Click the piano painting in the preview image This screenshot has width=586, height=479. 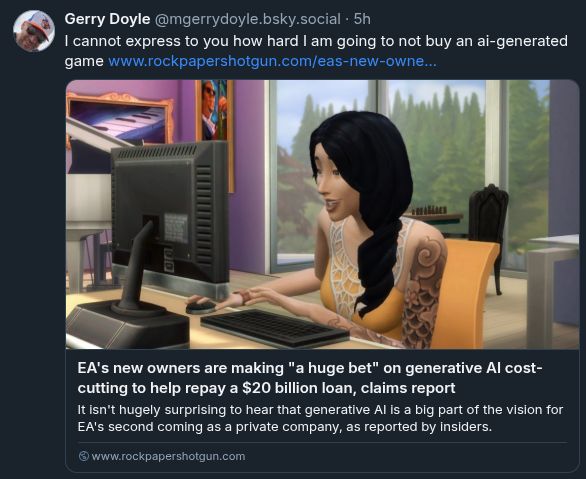pos(120,119)
